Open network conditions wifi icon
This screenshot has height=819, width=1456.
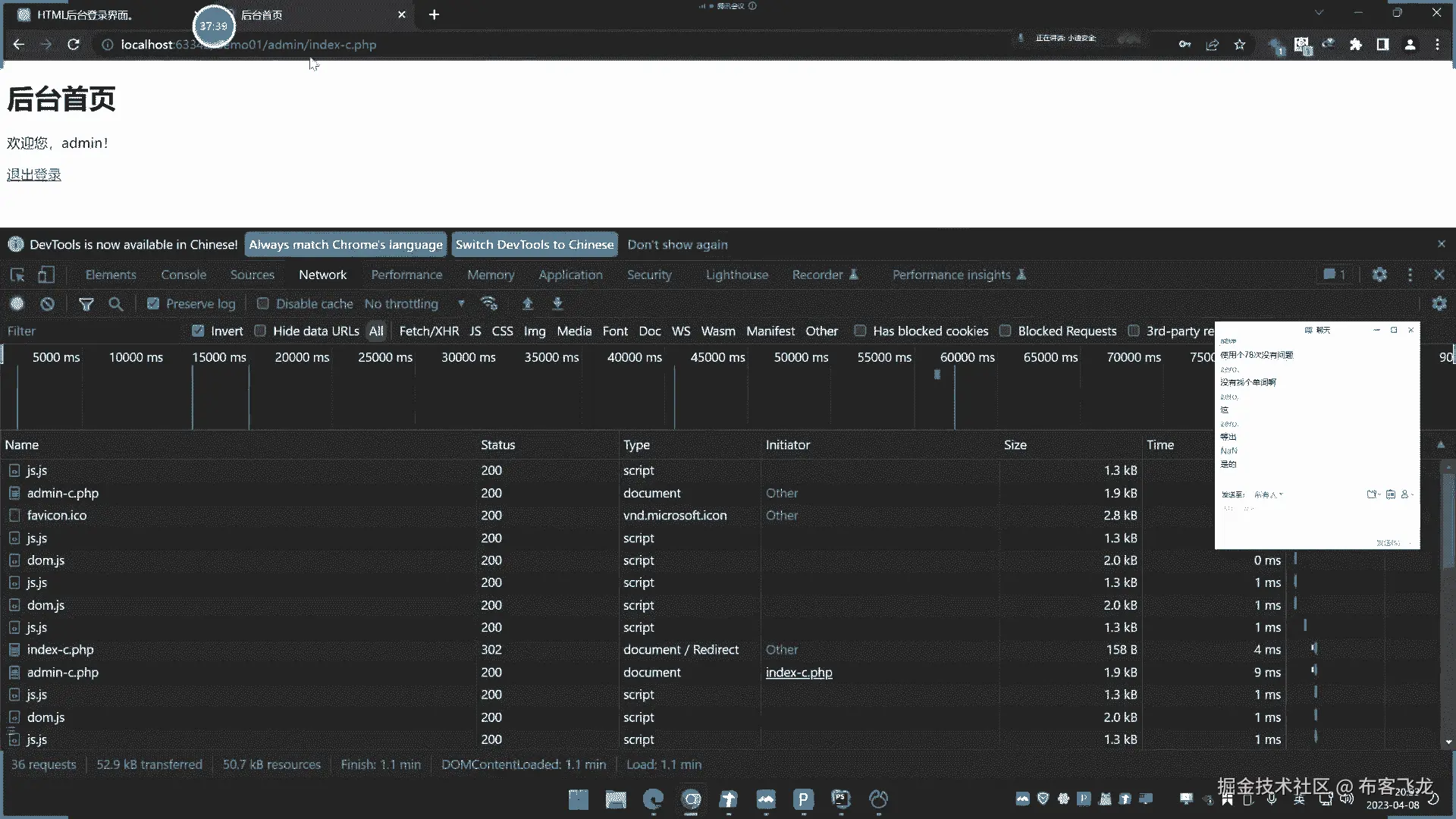(489, 304)
